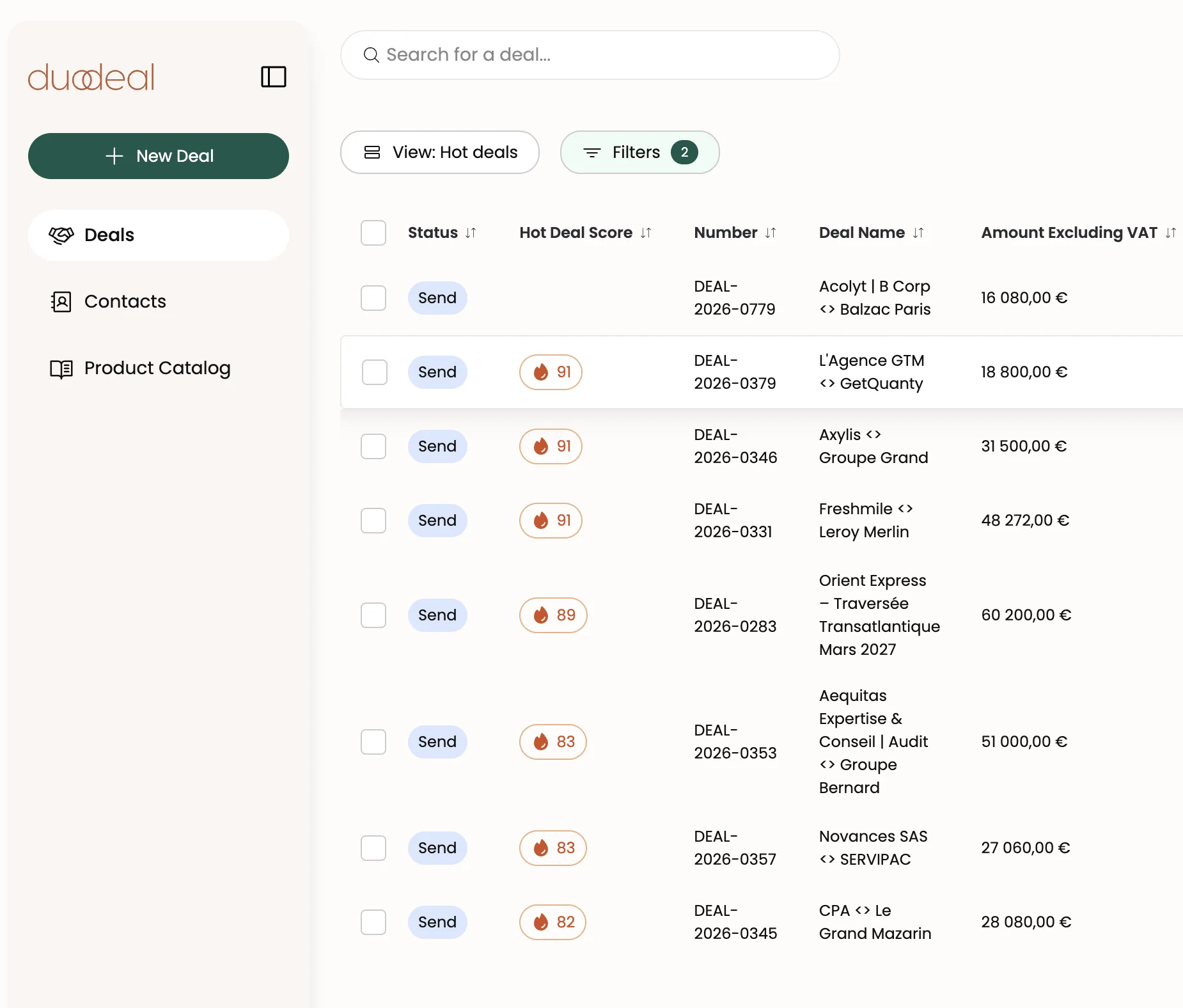Open deal Axylis <> Groupe Grand
Viewport: 1183px width, 1008px height.
click(x=874, y=446)
